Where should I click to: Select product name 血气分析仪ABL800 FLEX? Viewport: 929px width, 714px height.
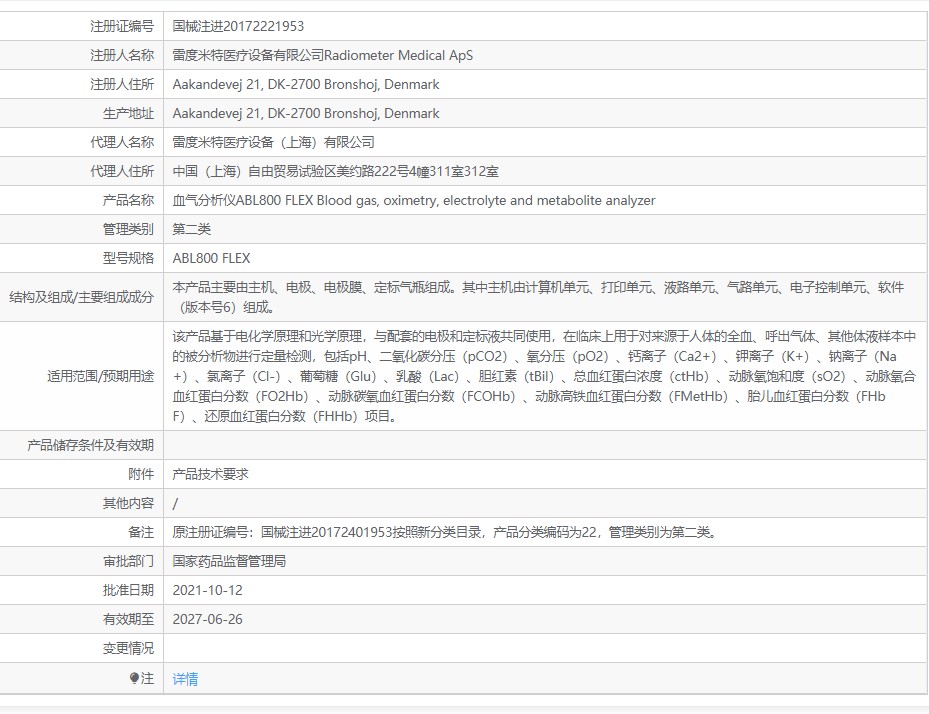[x=243, y=200]
